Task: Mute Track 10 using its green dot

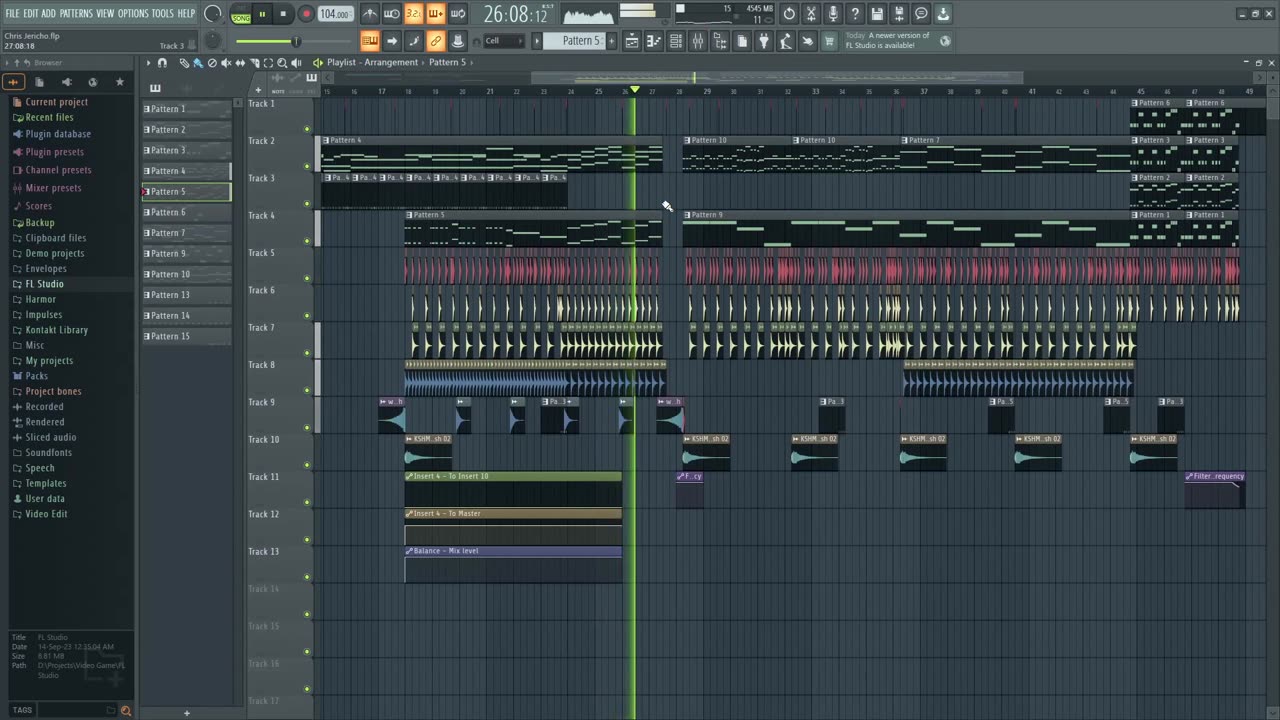Action: [x=307, y=465]
